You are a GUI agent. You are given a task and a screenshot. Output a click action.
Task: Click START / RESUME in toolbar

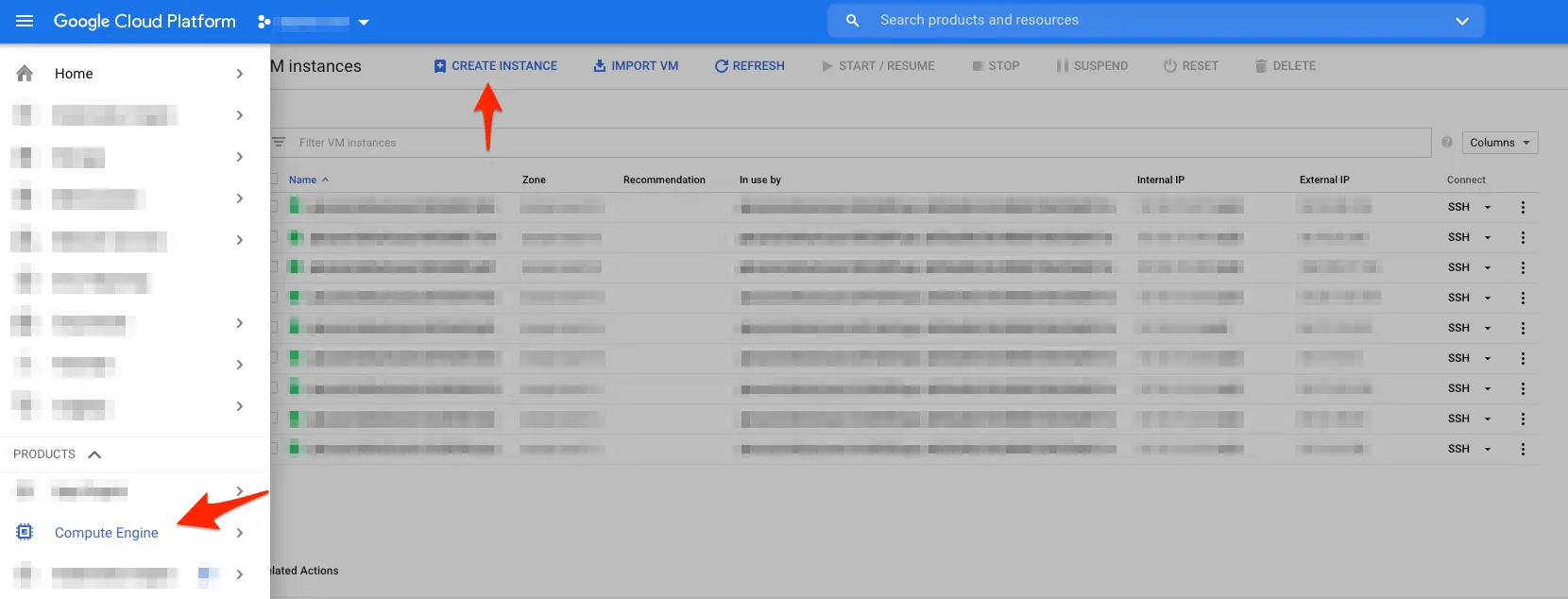click(x=878, y=66)
